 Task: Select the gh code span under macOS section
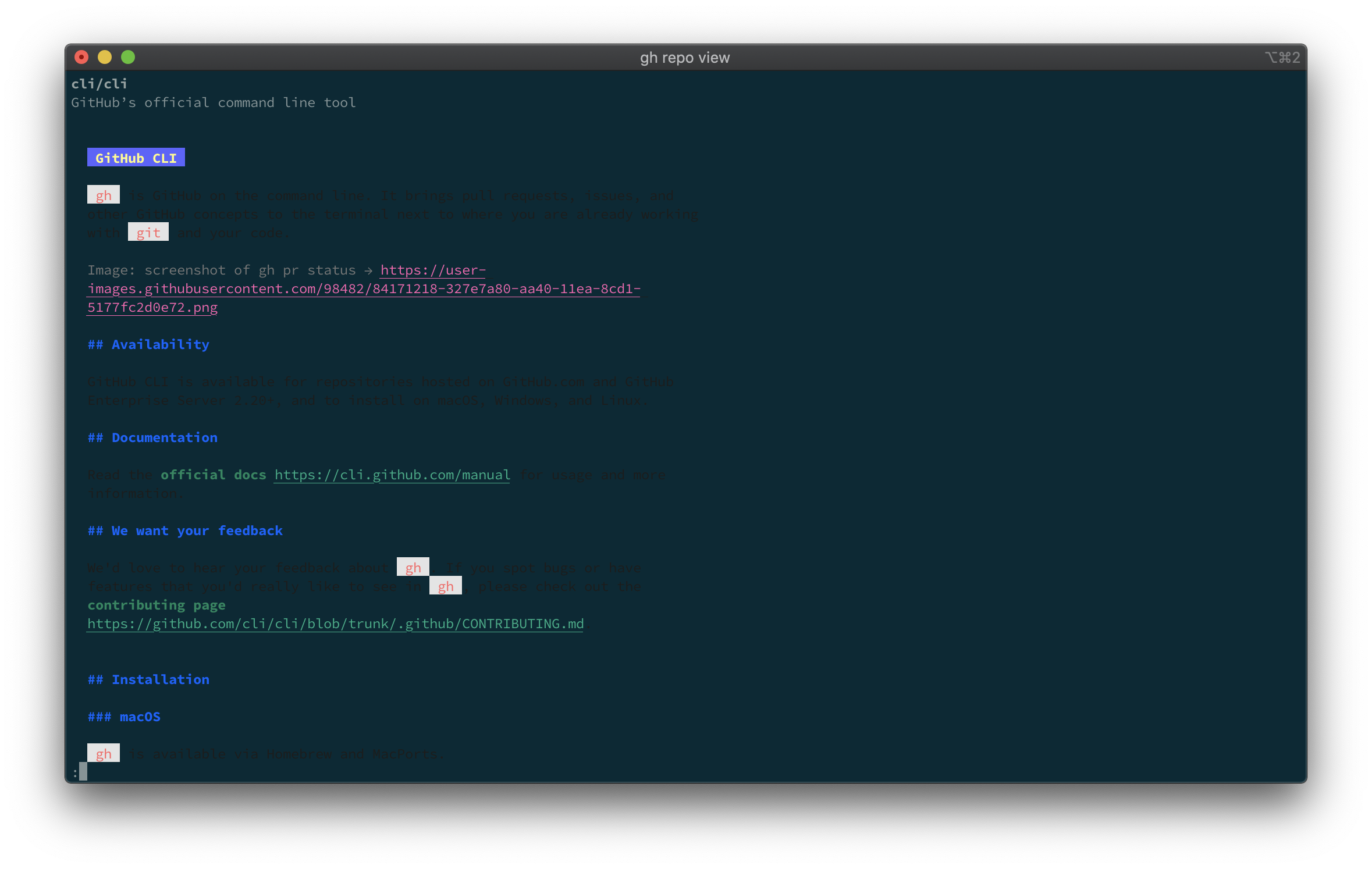(x=104, y=753)
